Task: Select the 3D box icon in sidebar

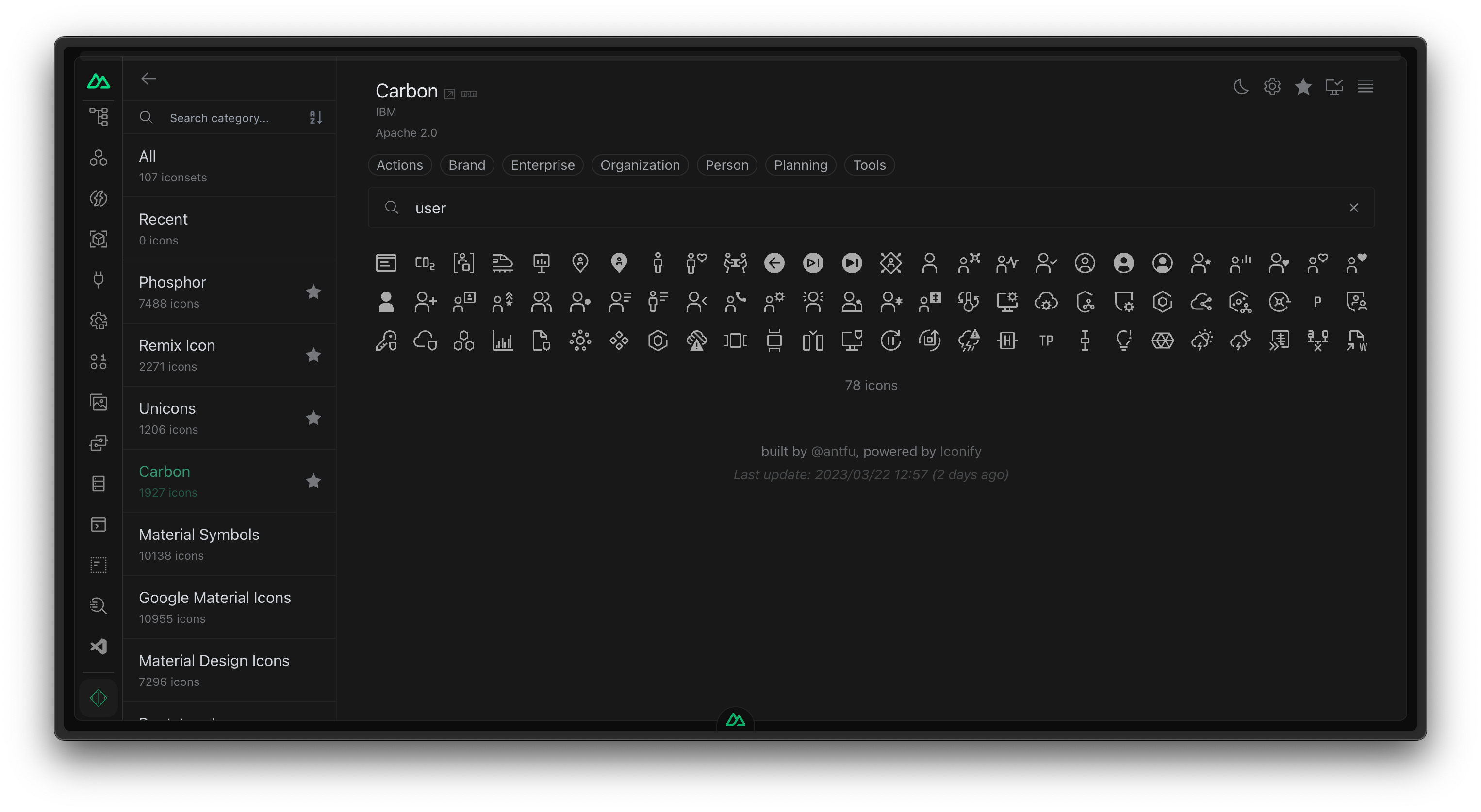Action: pyautogui.click(x=99, y=240)
